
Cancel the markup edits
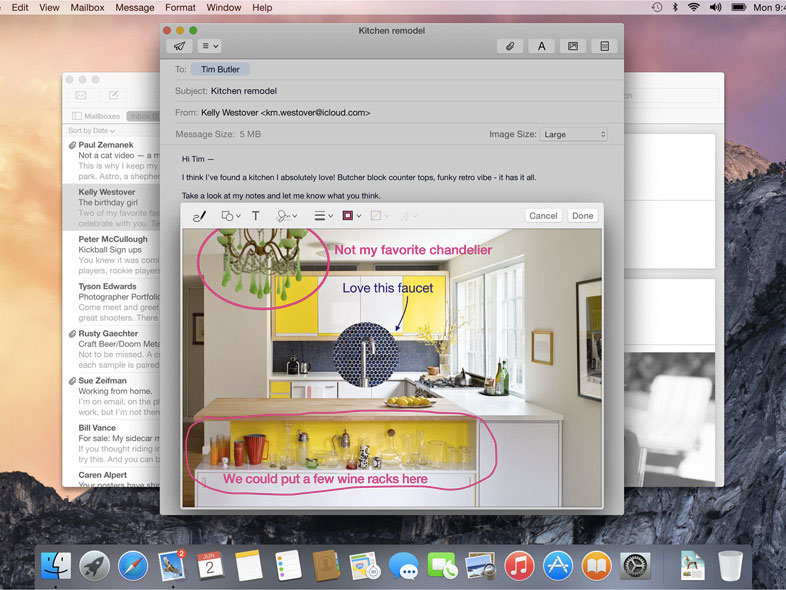(543, 216)
